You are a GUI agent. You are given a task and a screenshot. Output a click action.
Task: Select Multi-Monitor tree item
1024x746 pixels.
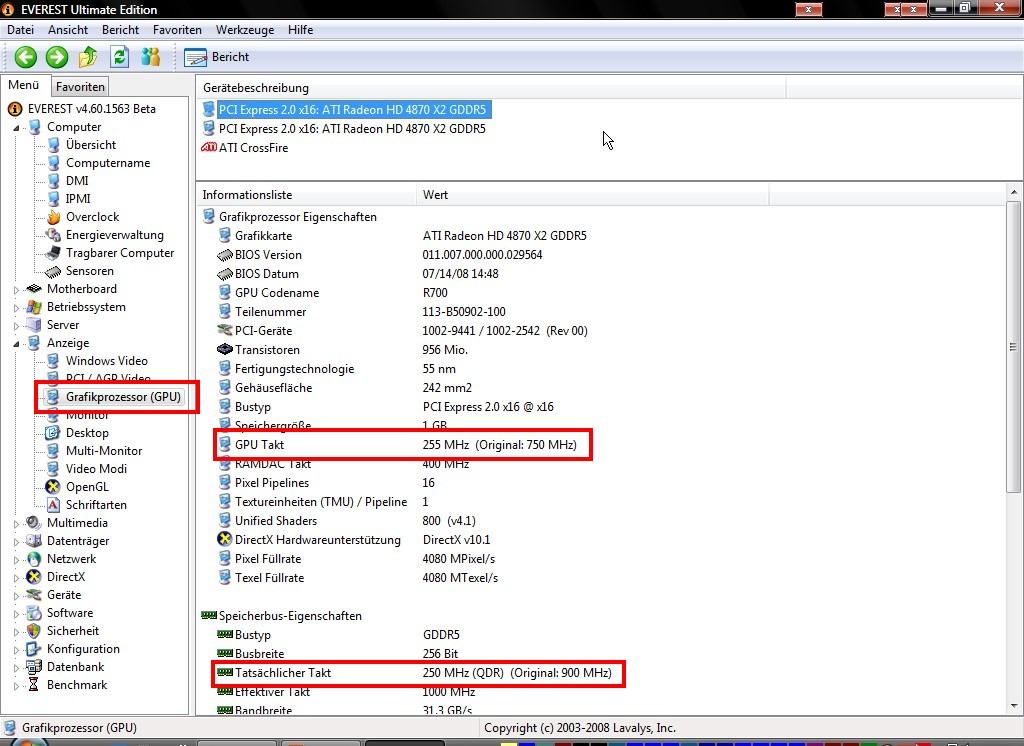(x=104, y=451)
